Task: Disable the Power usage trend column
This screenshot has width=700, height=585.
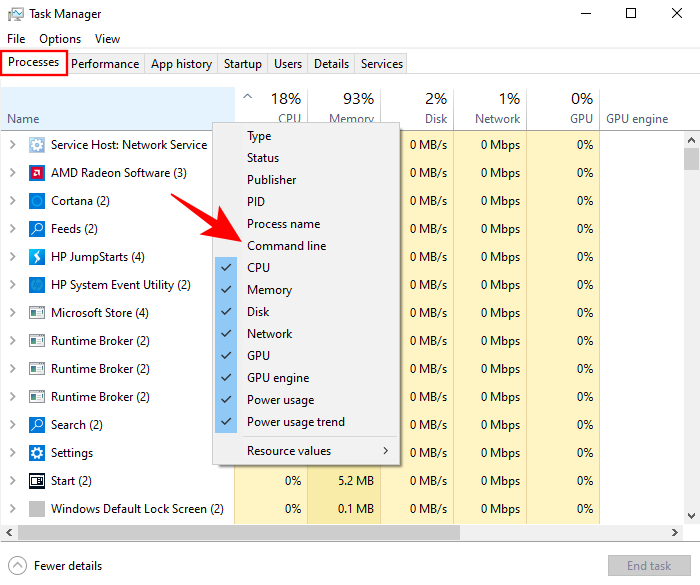Action: click(x=295, y=422)
